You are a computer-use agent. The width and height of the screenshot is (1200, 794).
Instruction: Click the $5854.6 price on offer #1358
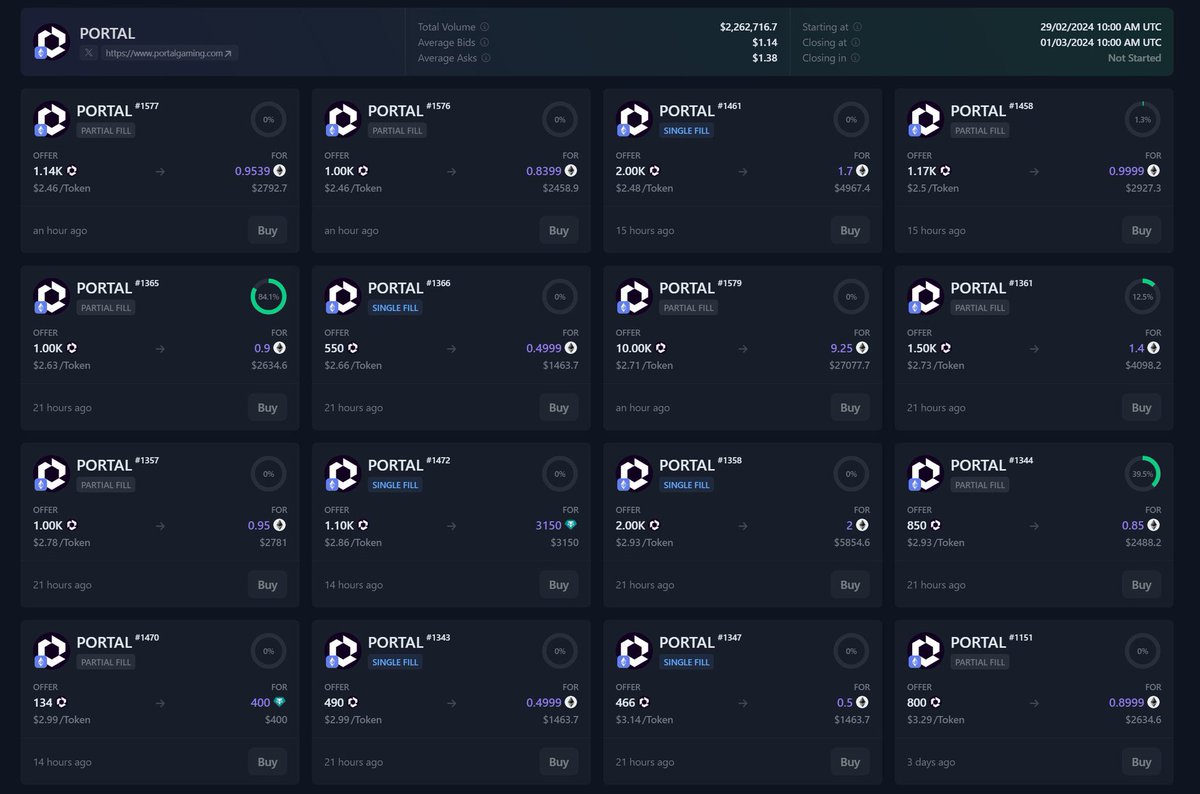coord(852,543)
